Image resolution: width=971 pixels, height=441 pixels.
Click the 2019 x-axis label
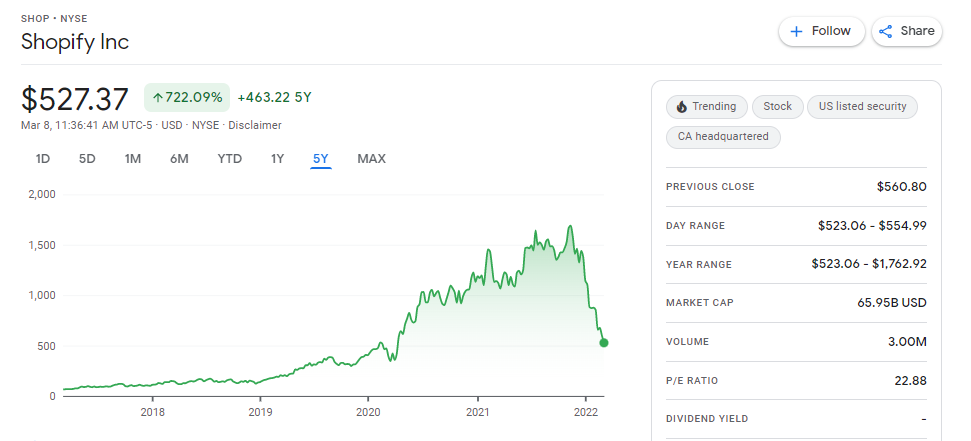pyautogui.click(x=259, y=411)
